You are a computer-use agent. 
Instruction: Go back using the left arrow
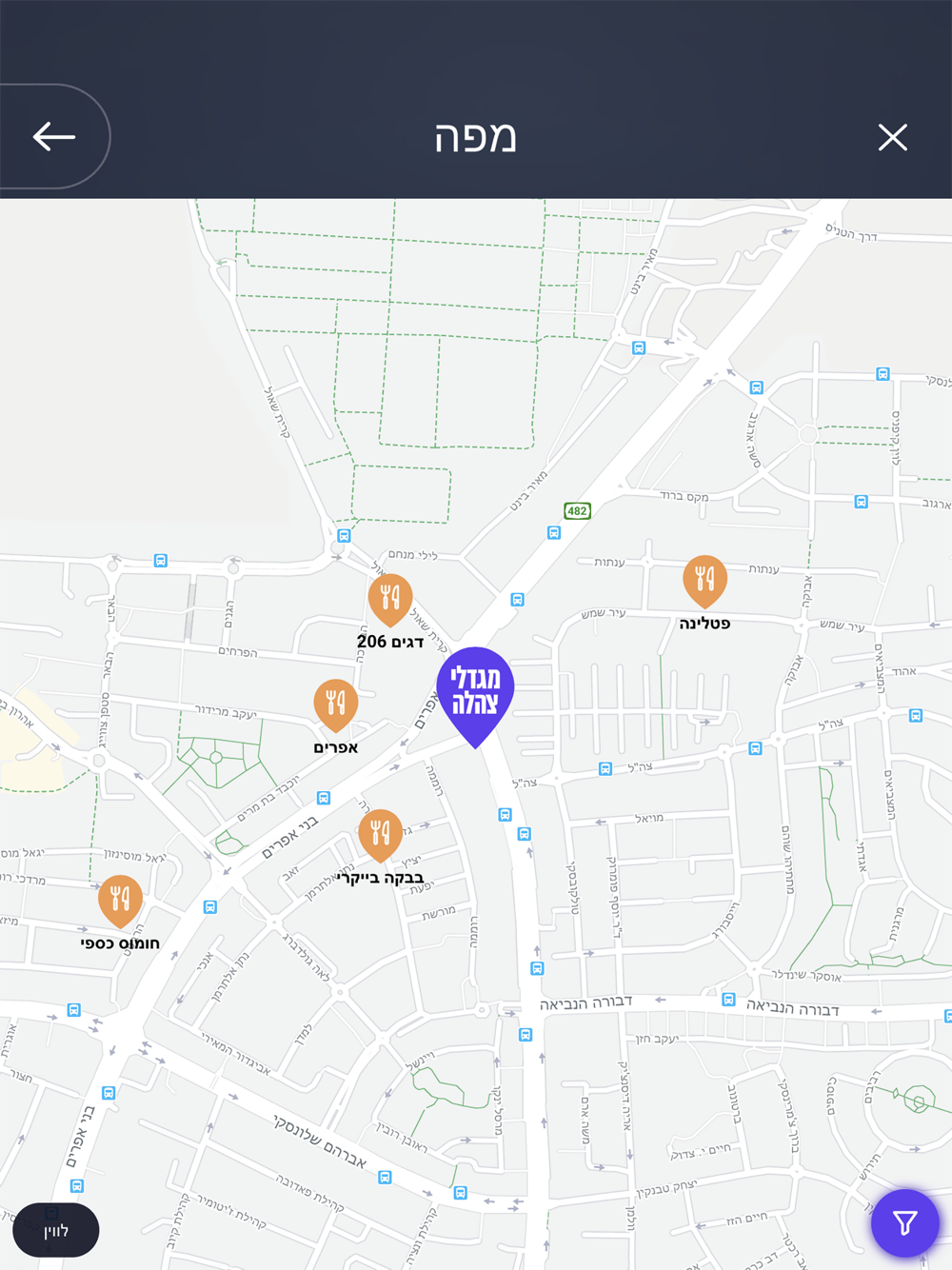pyautogui.click(x=53, y=137)
